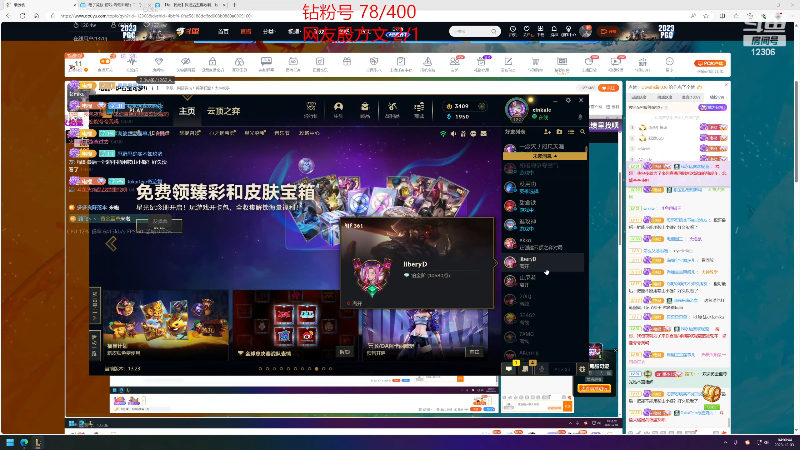Toggle the speaker sound icon in client sub-bar
The image size is (800, 450).
point(453,134)
